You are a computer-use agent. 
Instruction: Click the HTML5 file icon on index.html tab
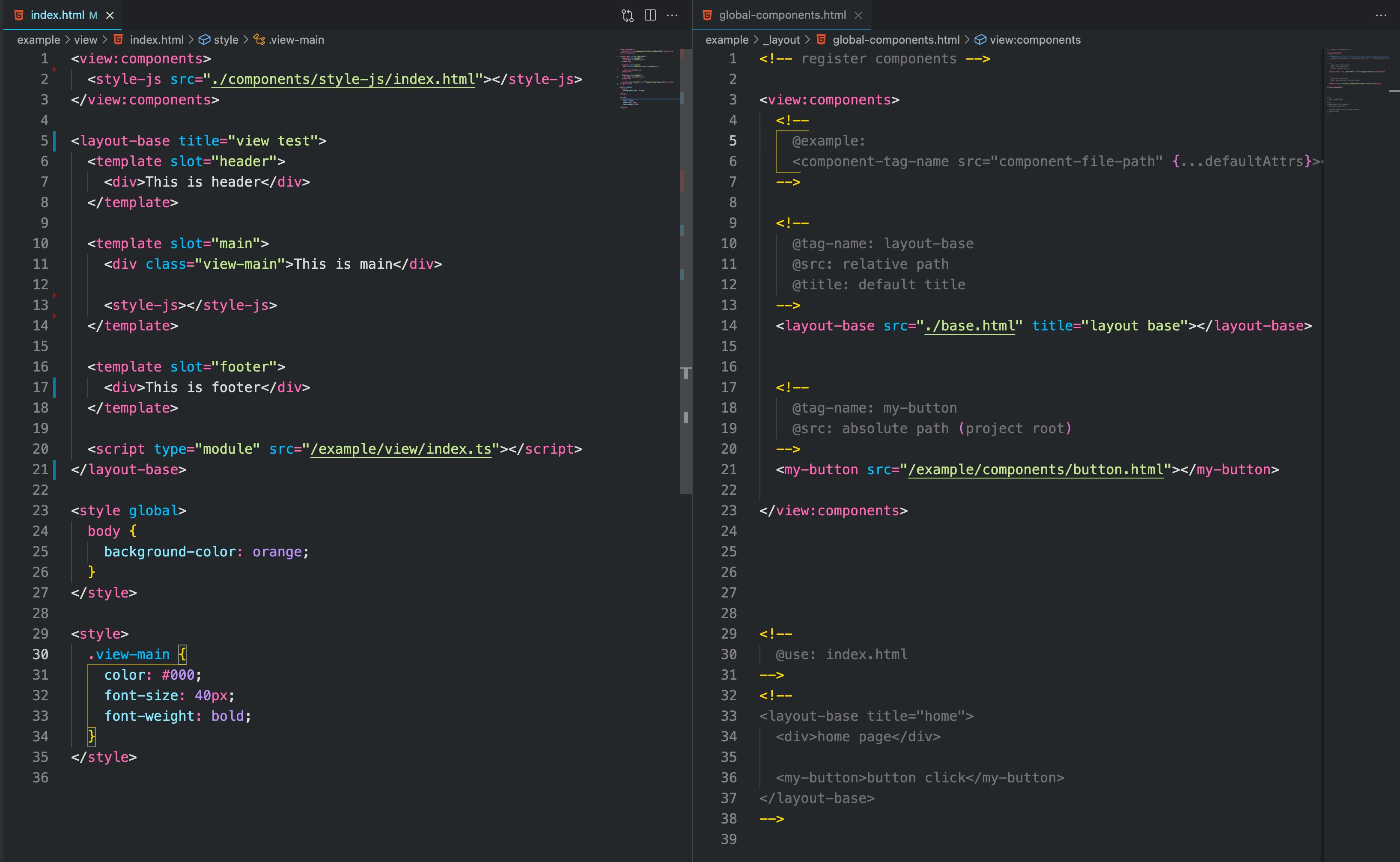pos(19,15)
